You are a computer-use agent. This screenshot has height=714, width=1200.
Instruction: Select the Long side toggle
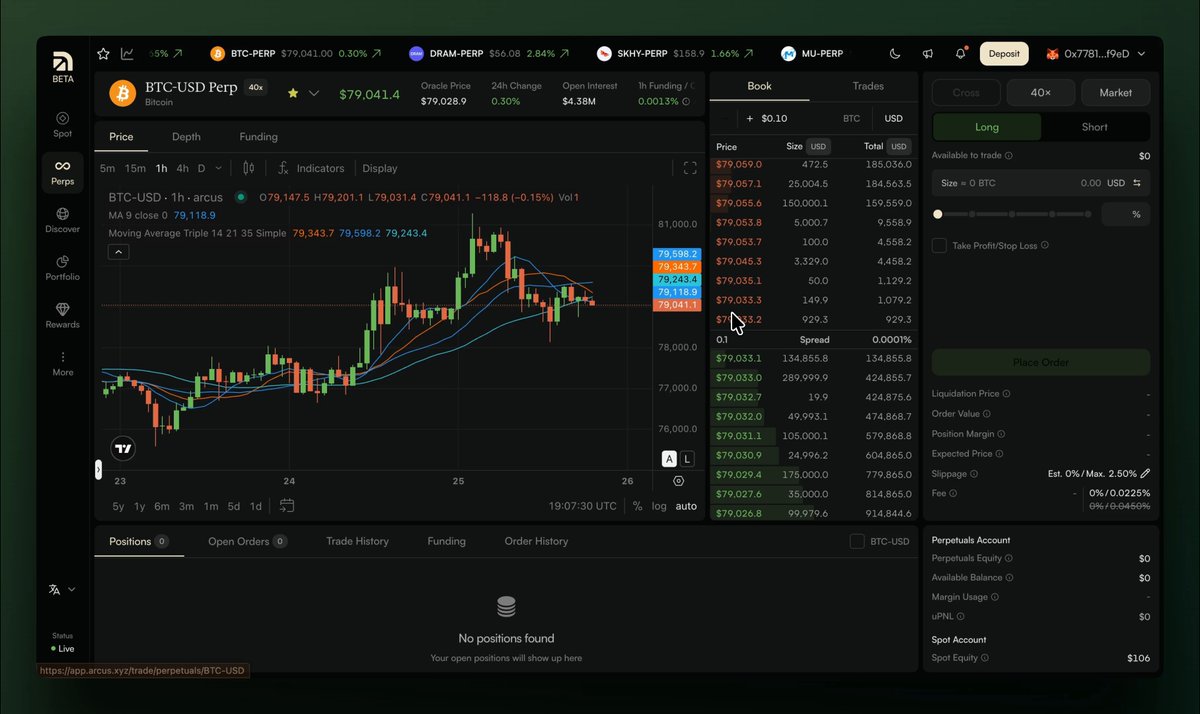(987, 127)
